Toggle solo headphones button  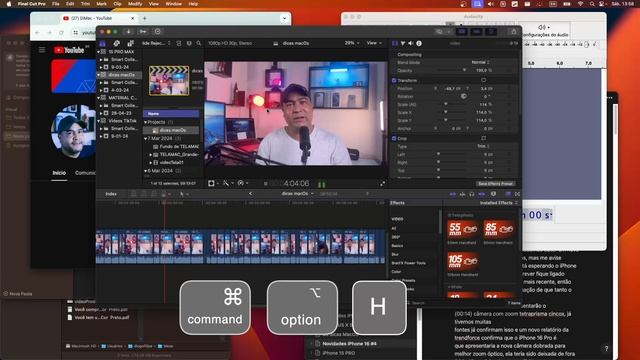coord(472,194)
